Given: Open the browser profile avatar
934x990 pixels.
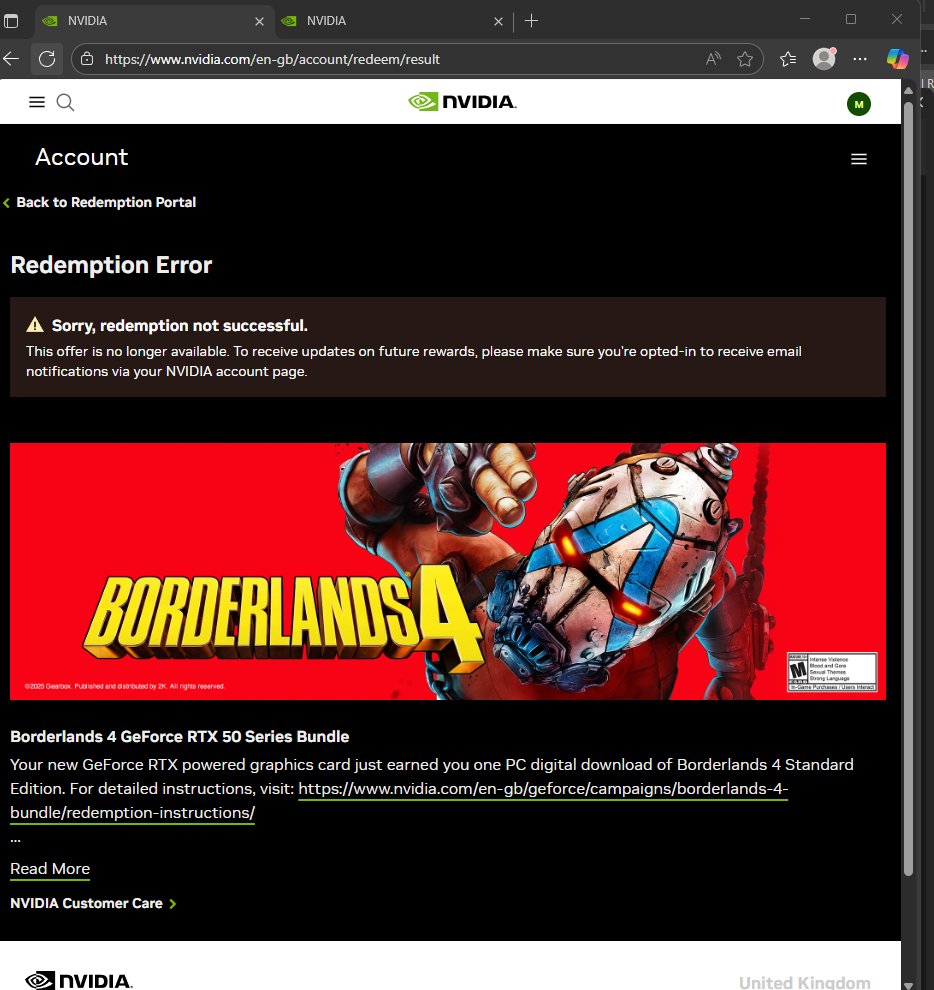Looking at the screenshot, I should (x=824, y=59).
